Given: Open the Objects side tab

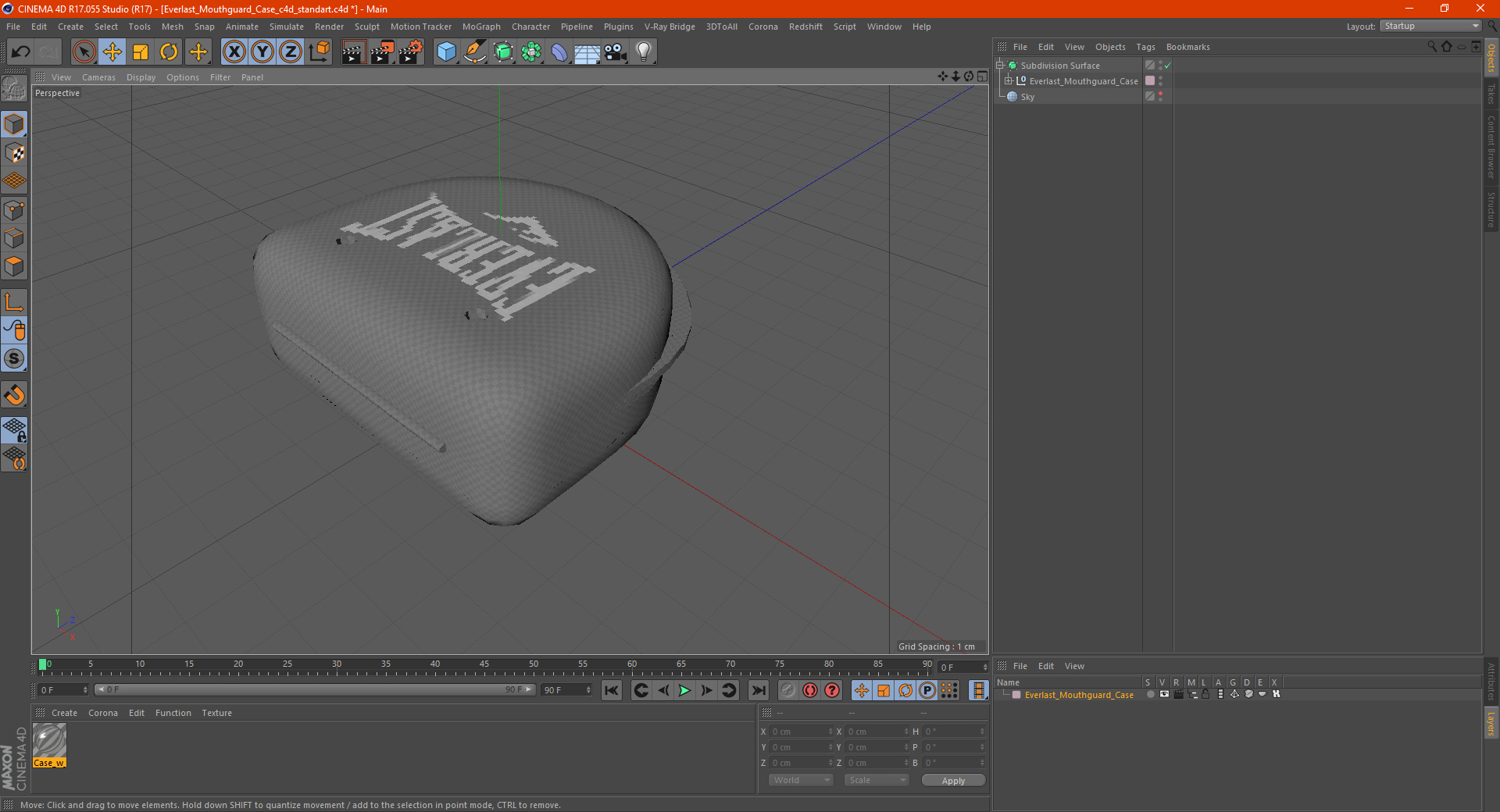Looking at the screenshot, I should tap(1491, 57).
